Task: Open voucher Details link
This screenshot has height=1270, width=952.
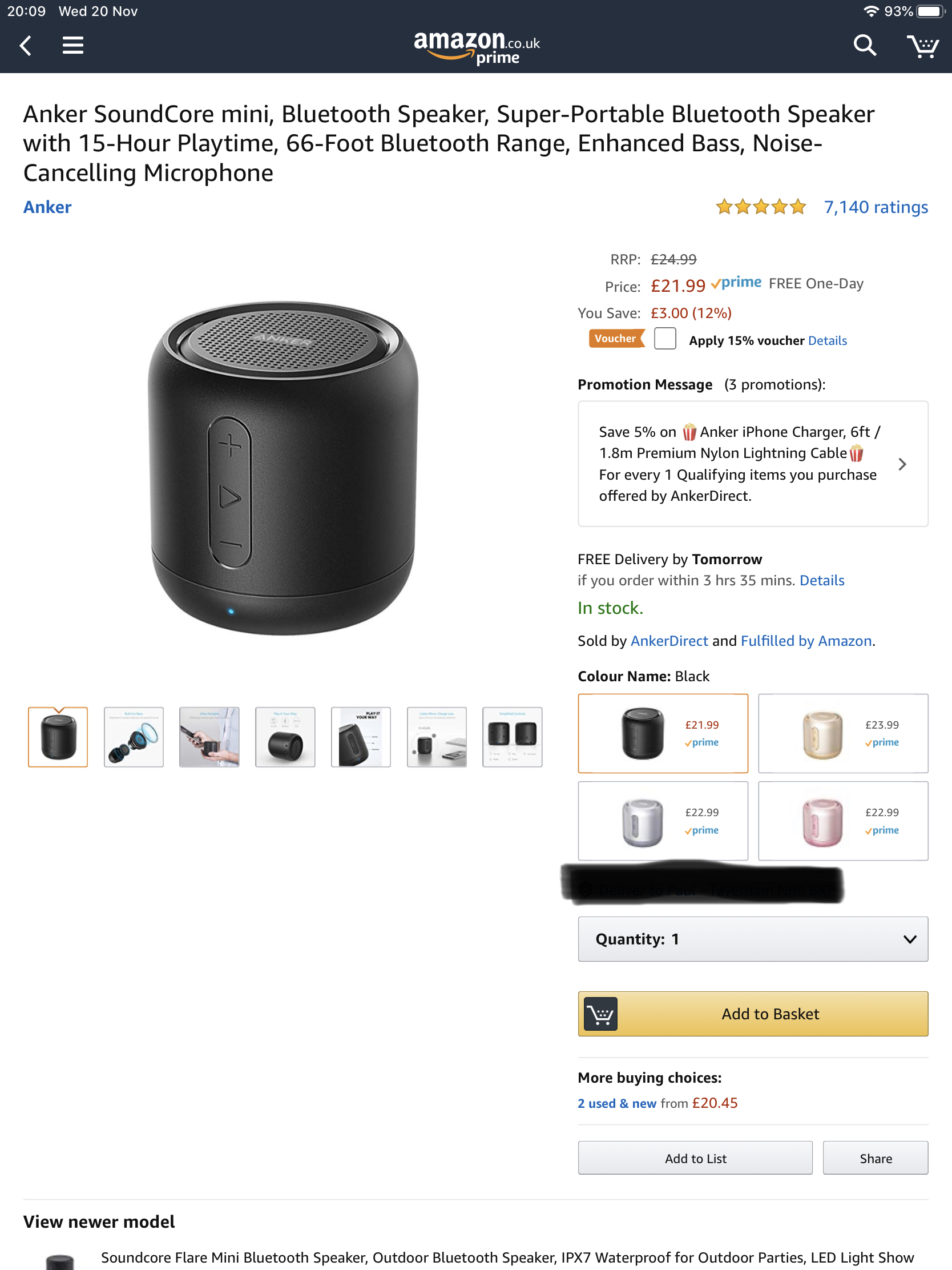Action: pos(828,340)
